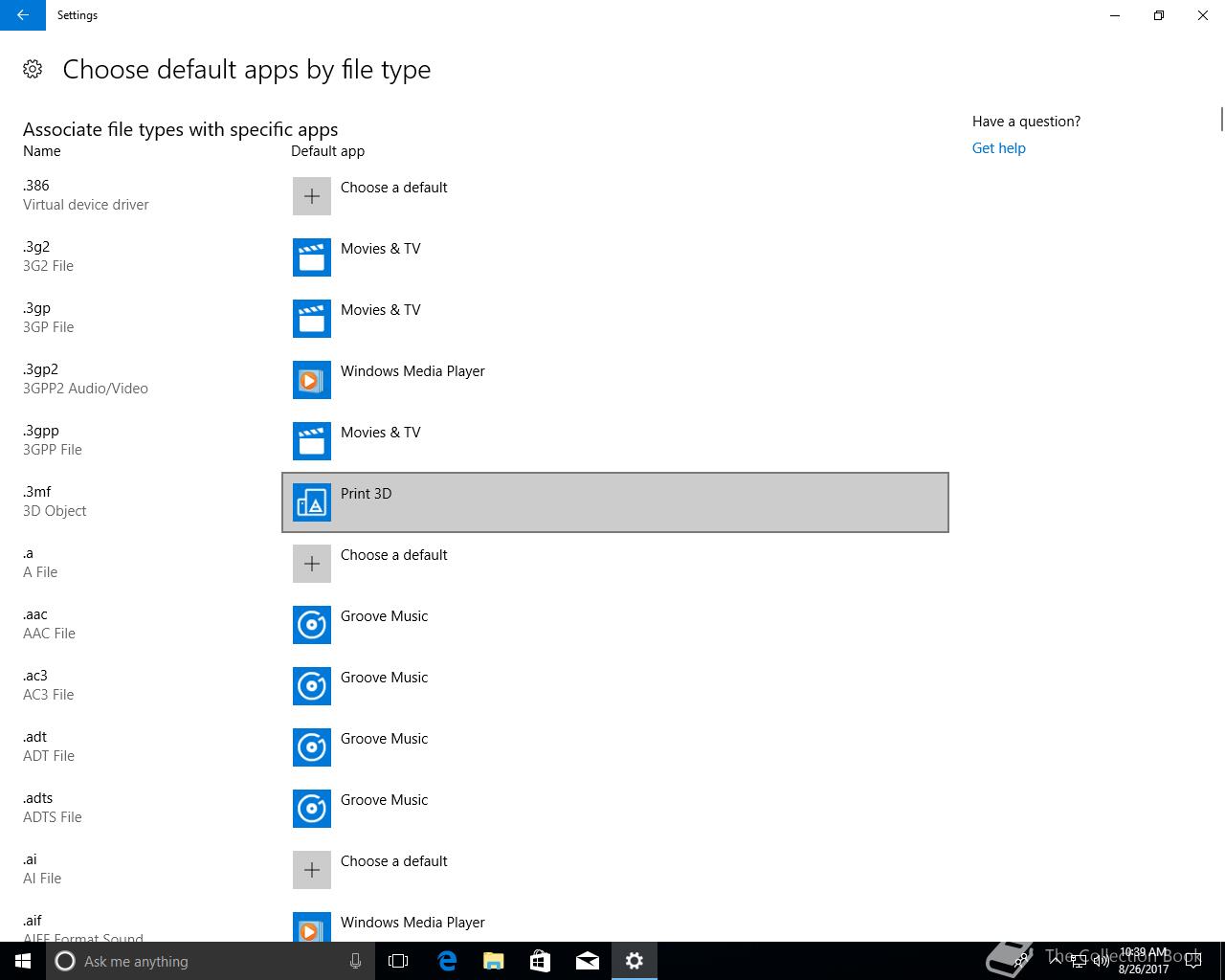Screen dimensions: 1225x980
Task: Change the Movies & TV default for .3gp
Action: (380, 310)
